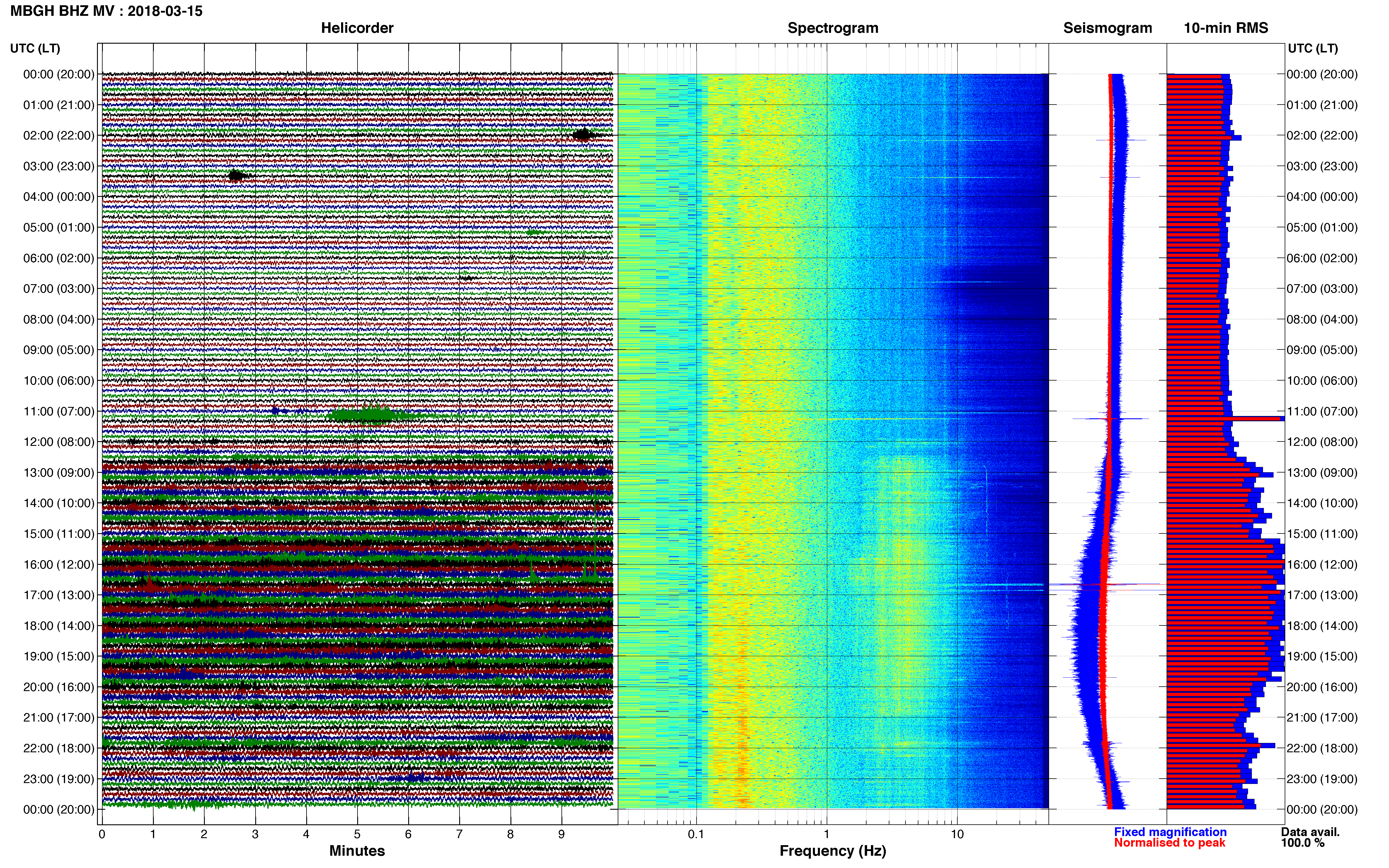Click the 'Spectrogram' panel heading
This screenshot has height=868, width=1389.
[833, 28]
